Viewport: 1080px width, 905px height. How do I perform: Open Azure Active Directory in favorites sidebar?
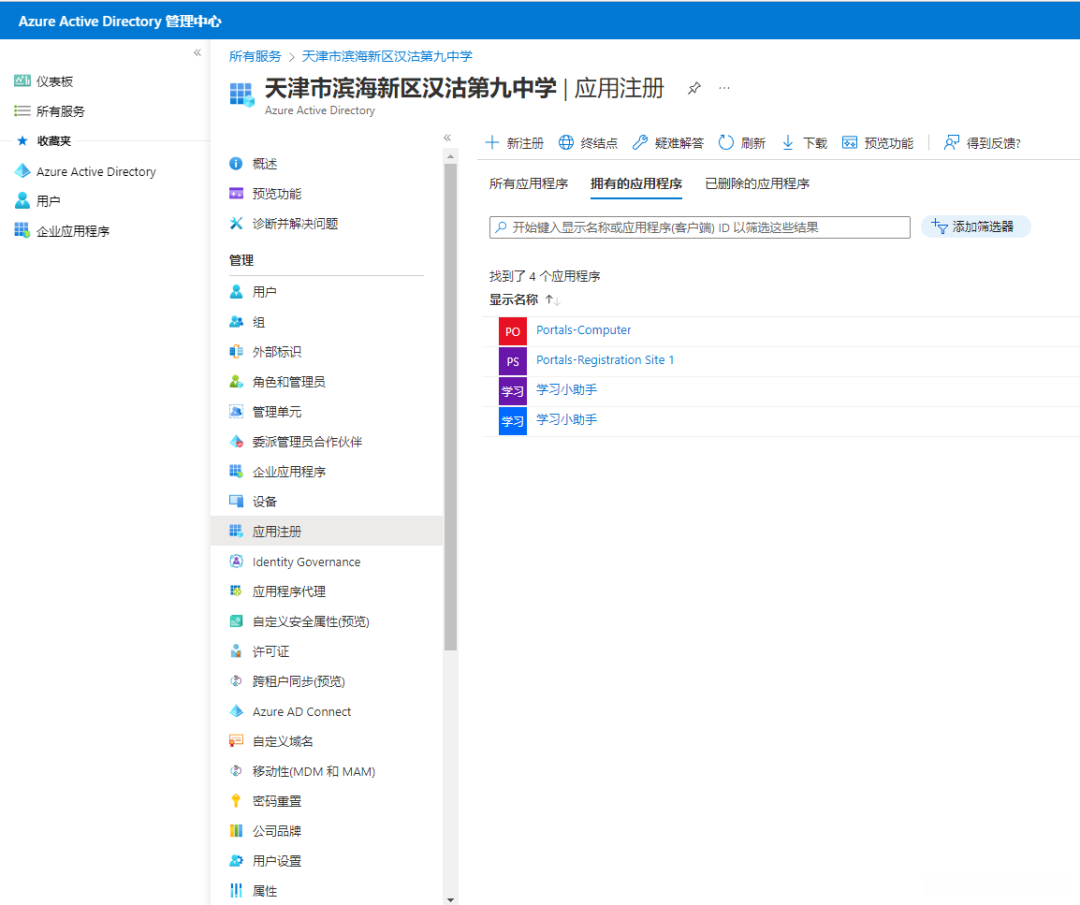point(96,171)
